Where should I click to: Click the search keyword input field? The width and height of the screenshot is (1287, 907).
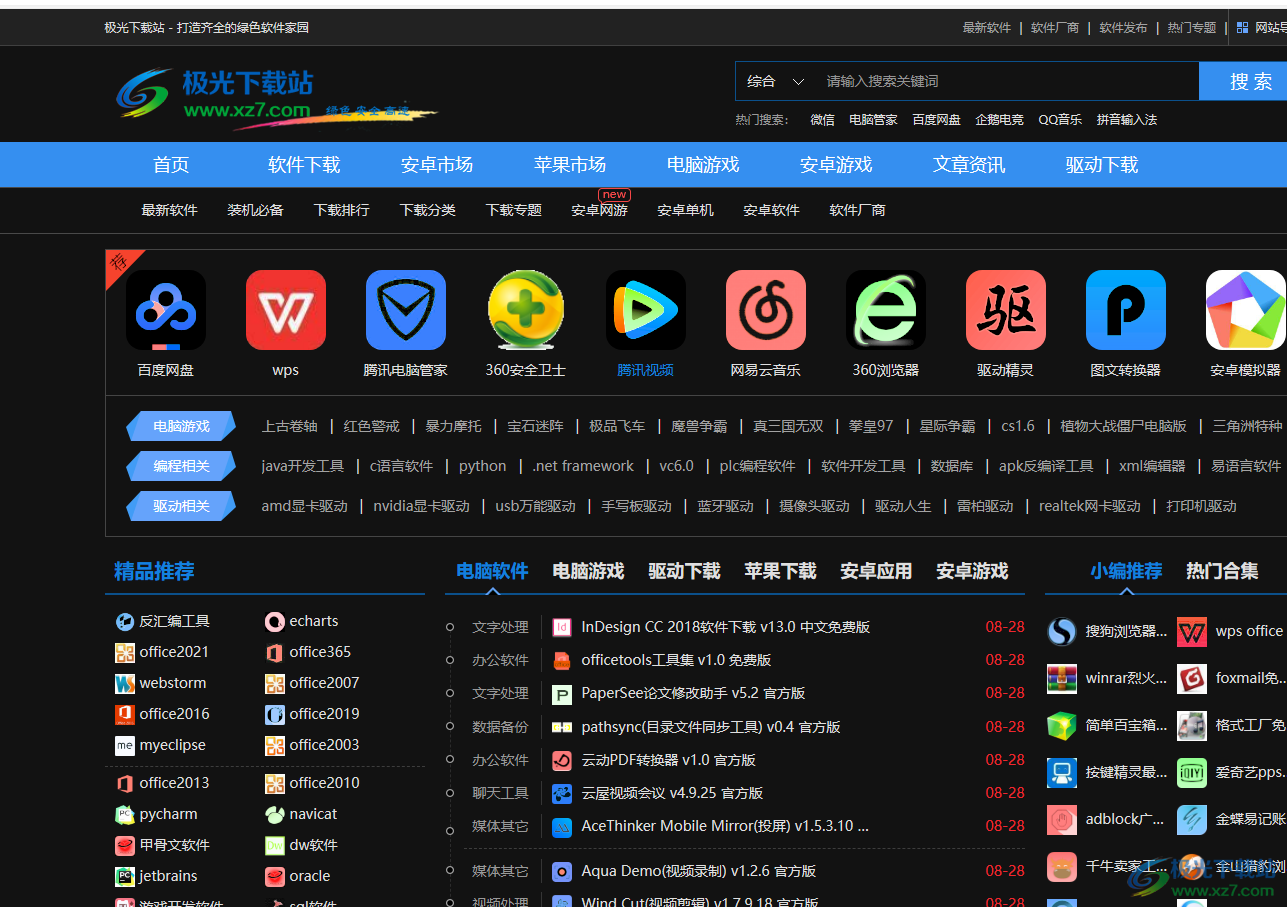click(x=1006, y=81)
